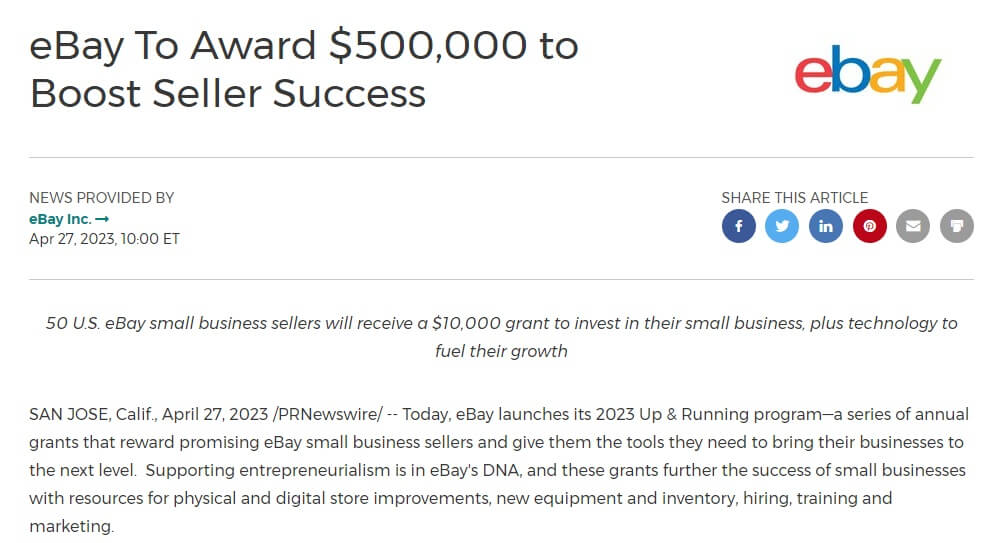This screenshot has height=543, width=986.
Task: Click the arrow beside eBay Inc.
Action: coord(102,219)
